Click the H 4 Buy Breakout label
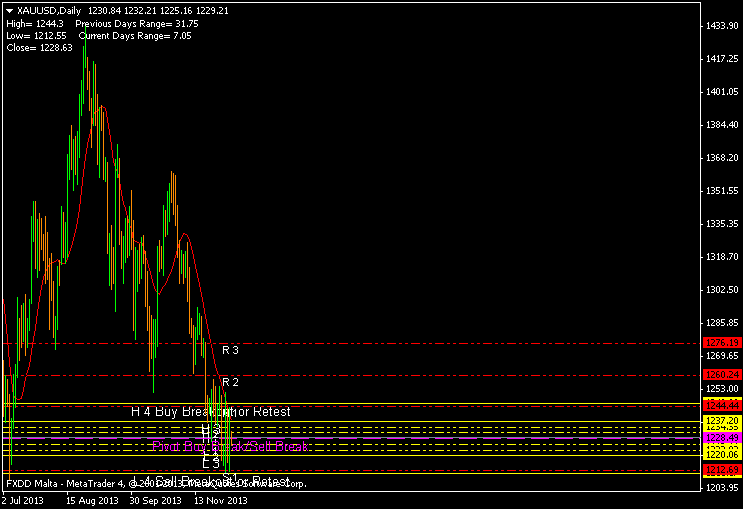The image size is (743, 509). point(211,411)
